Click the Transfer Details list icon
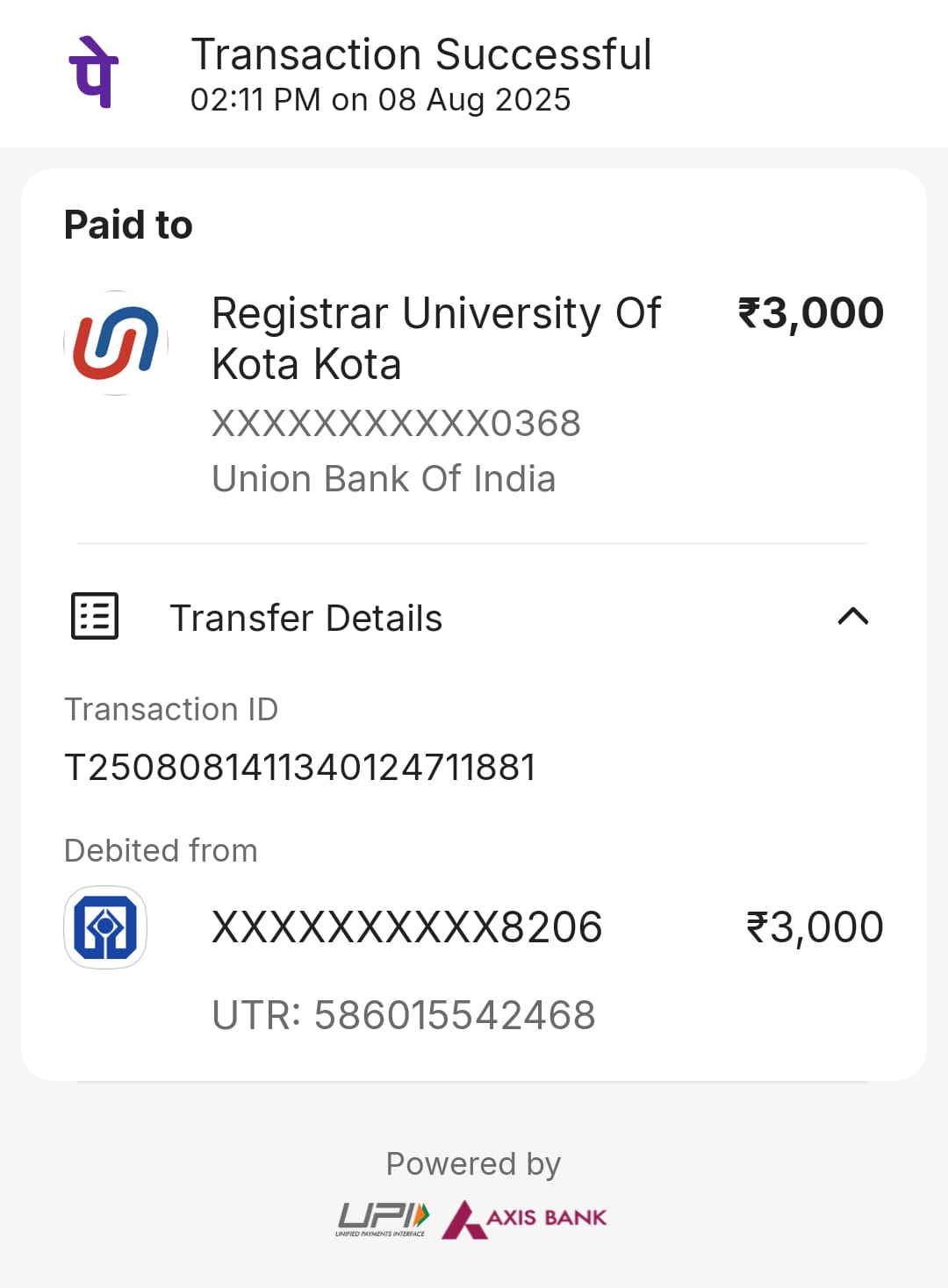Viewport: 948px width, 1288px height. tap(95, 616)
